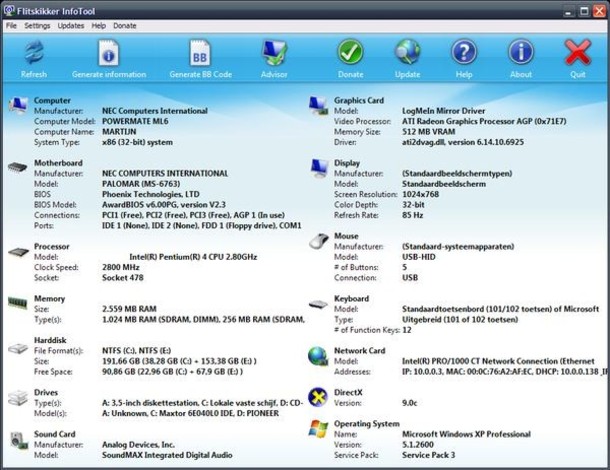
Task: Click the harddisk size 191,66 GB value
Action: coord(179,361)
